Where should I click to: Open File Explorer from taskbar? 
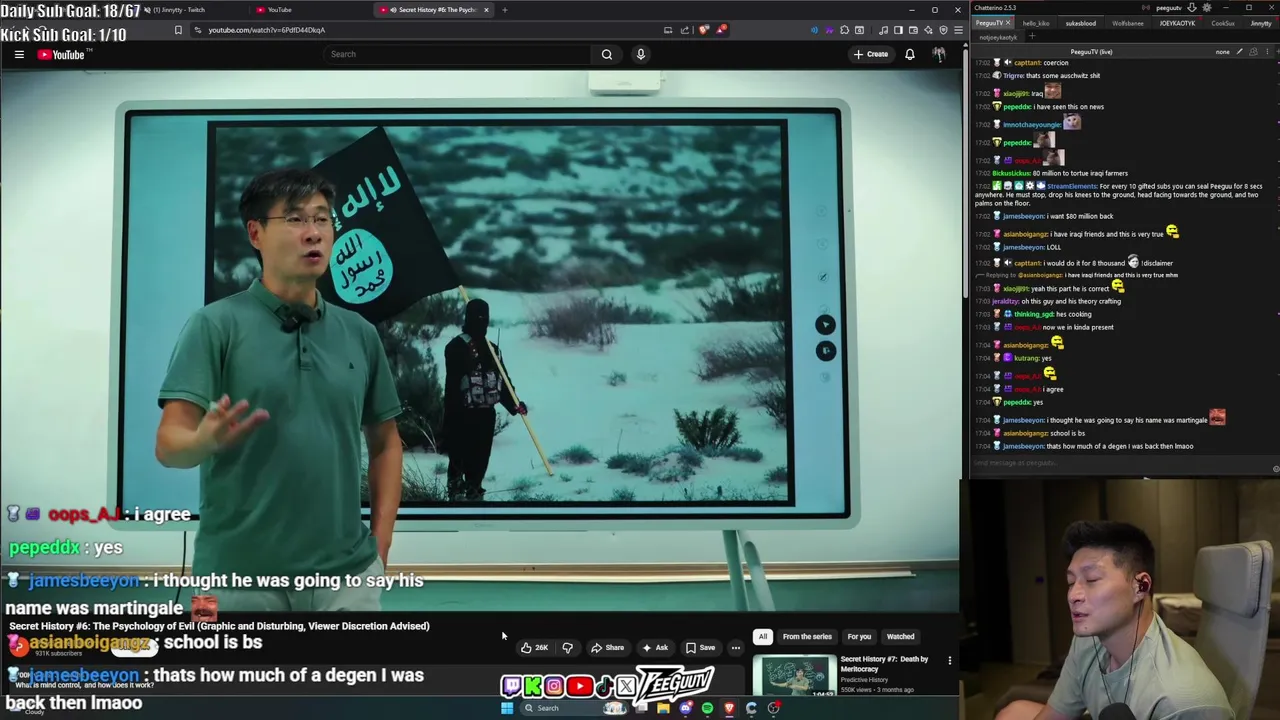pos(663,708)
